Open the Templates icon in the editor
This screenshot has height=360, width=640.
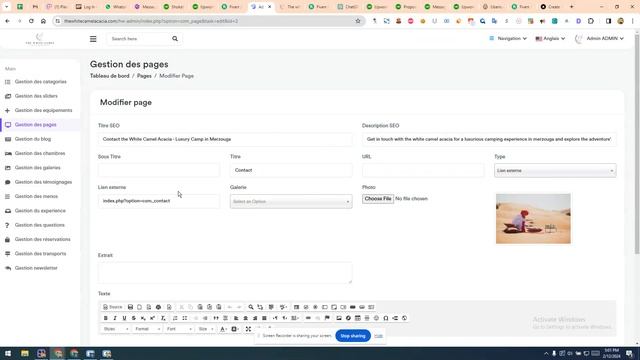(x=169, y=307)
